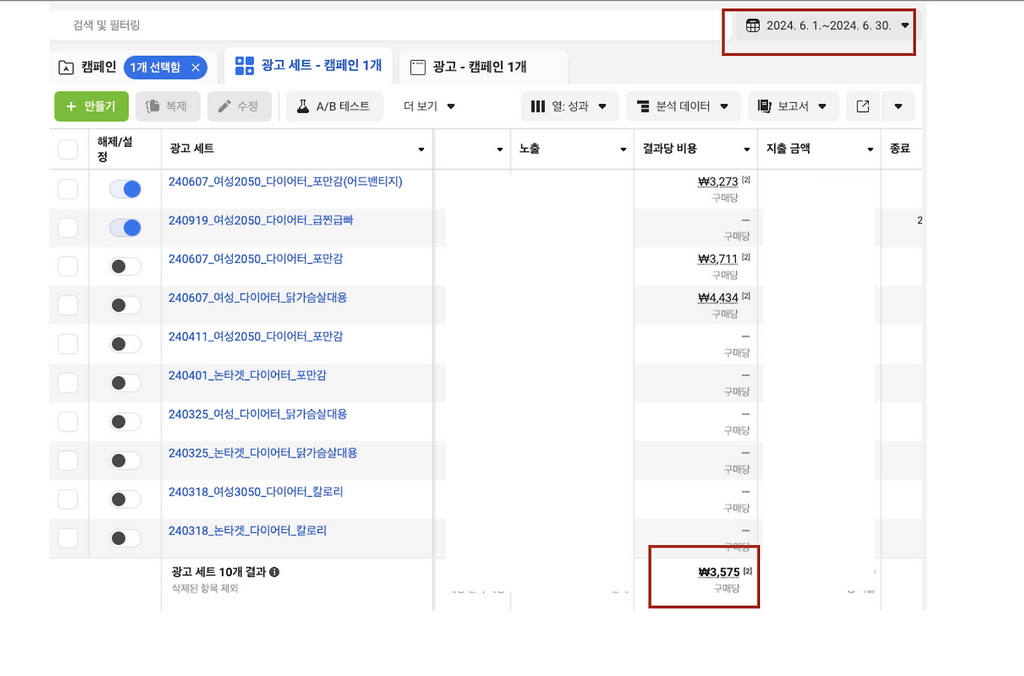The height and width of the screenshot is (676, 1024).
Task: Open the 열: 성과 columns dropdown
Action: point(569,106)
